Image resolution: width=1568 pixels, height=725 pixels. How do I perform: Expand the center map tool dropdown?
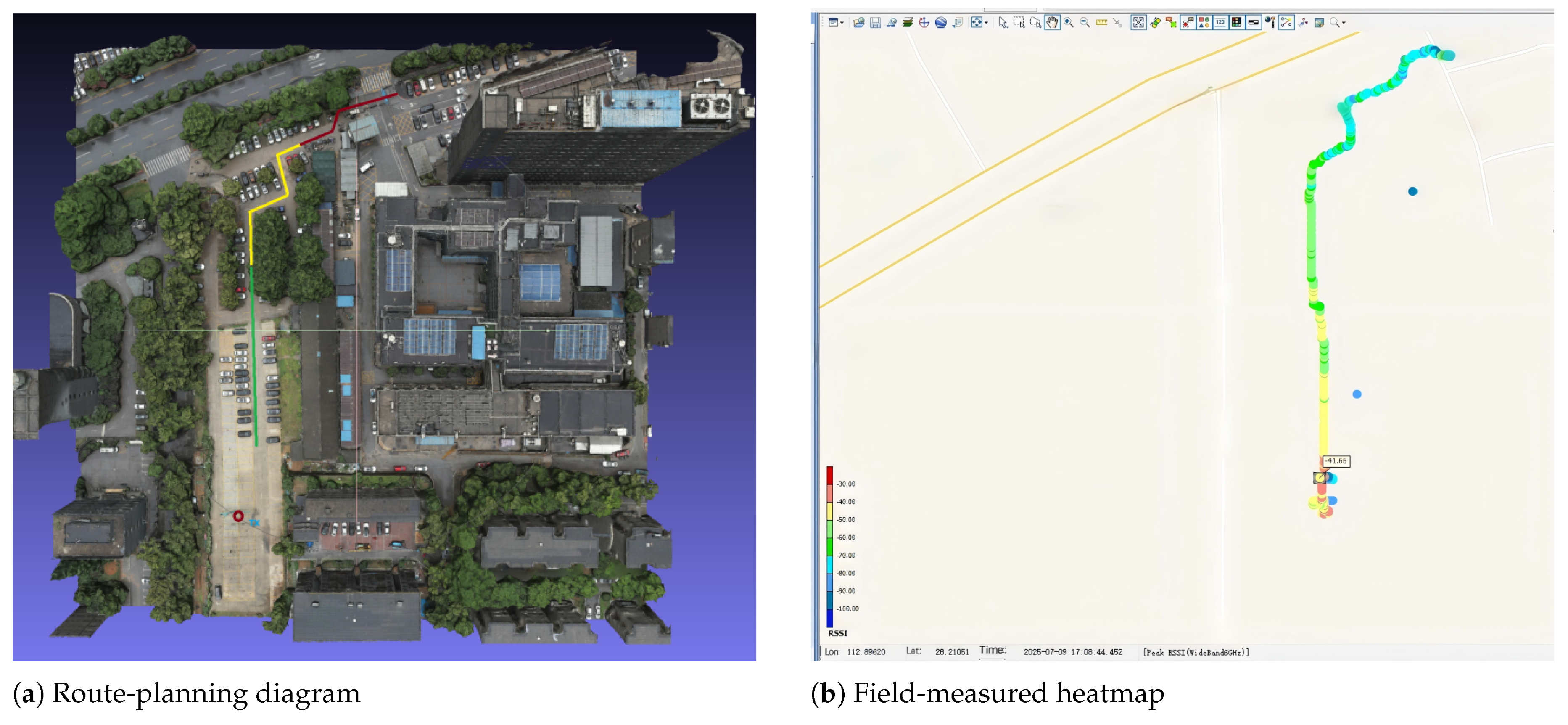point(986,23)
